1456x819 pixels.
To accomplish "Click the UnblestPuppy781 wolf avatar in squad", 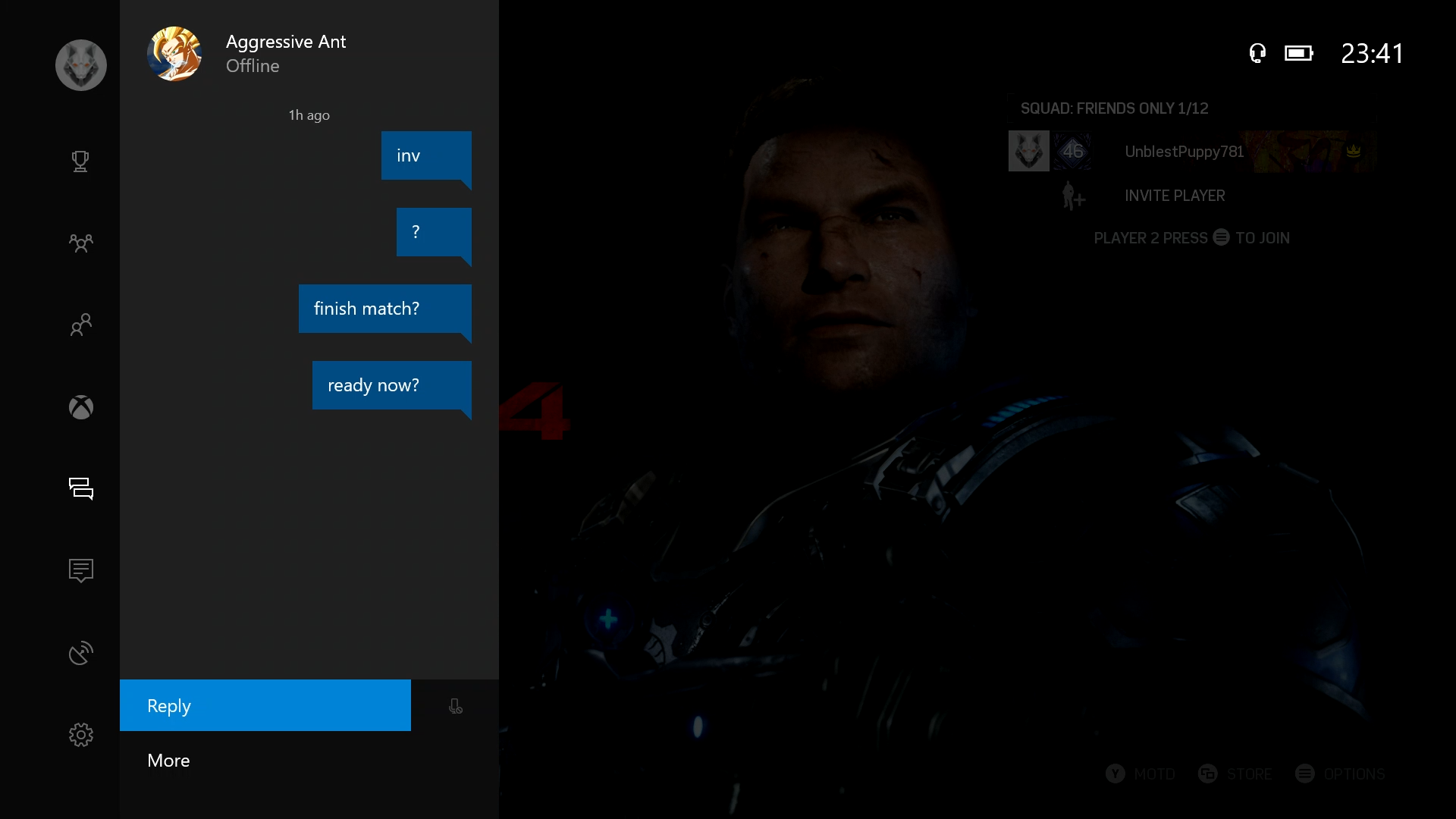I will 1029,151.
